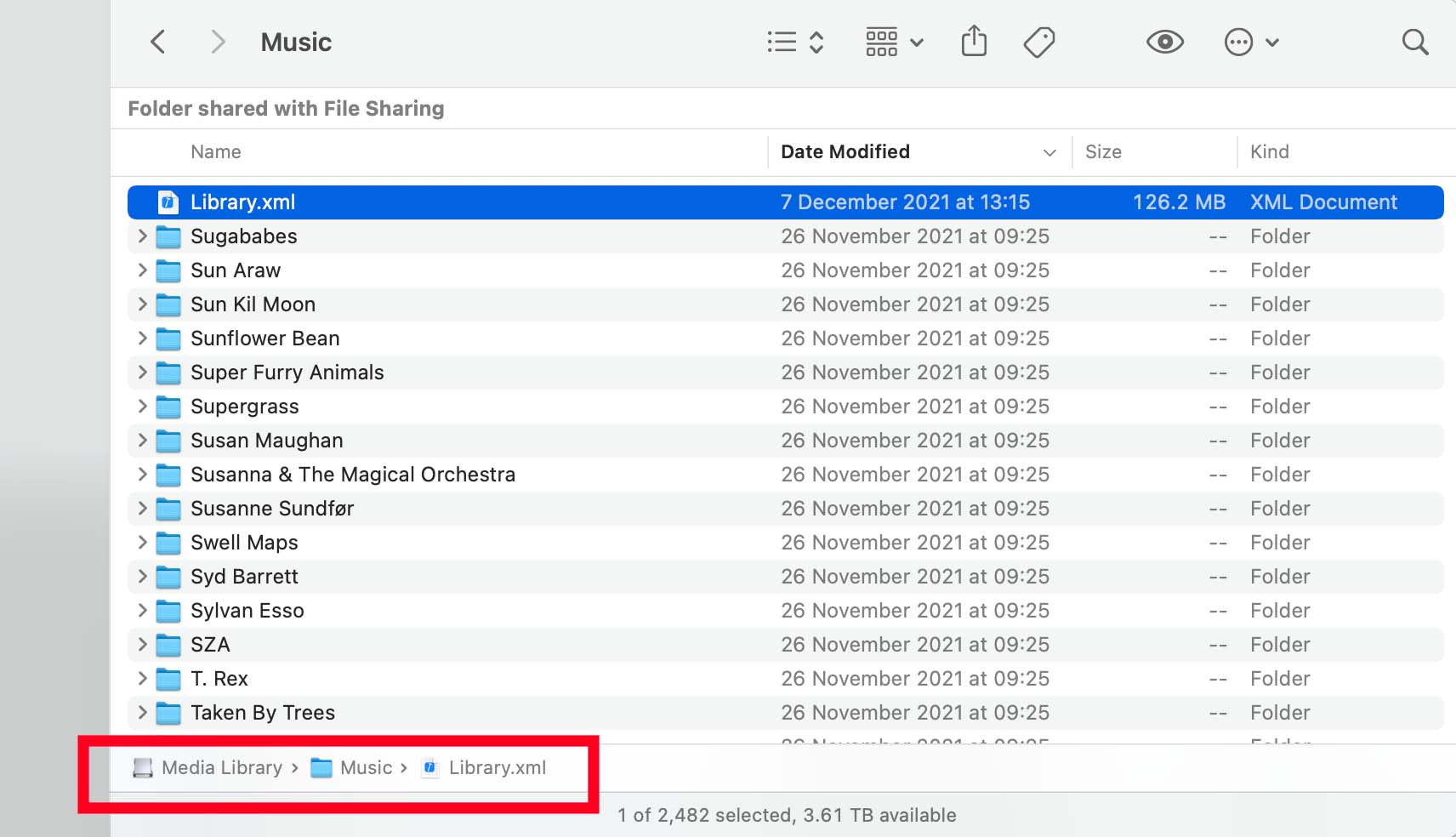
Task: Select the Sun Araw folder name
Action: point(236,270)
